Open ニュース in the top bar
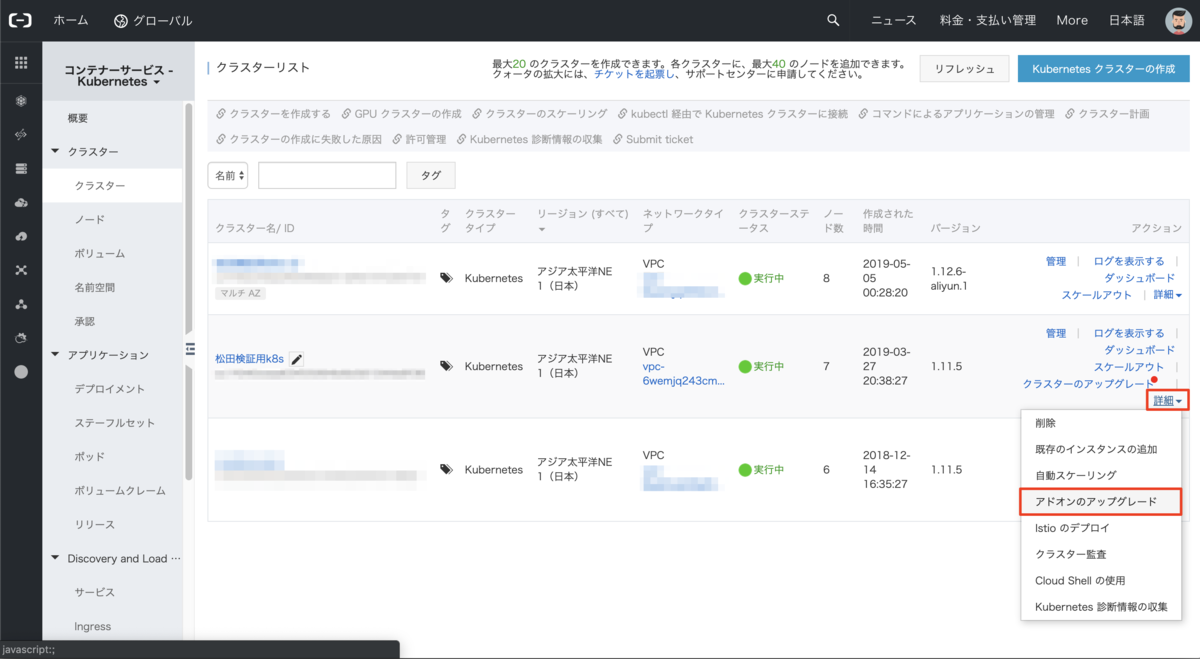 click(x=893, y=20)
